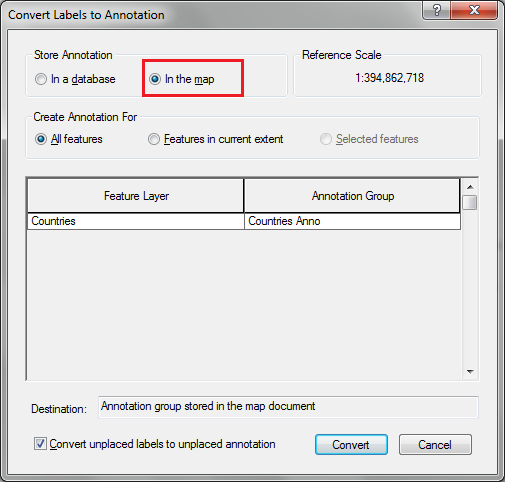Click the Cancel button
Image resolution: width=505 pixels, height=482 pixels.
435,445
